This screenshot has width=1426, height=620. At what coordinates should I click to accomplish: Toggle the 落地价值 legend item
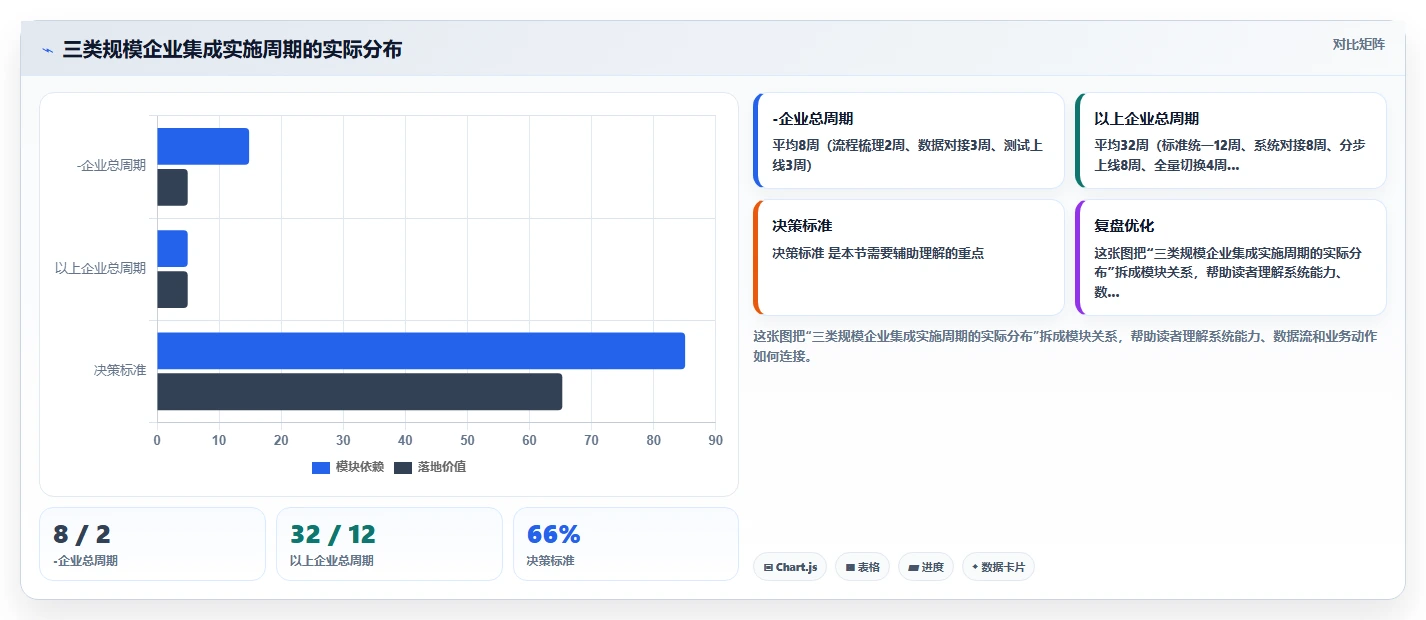tap(430, 467)
